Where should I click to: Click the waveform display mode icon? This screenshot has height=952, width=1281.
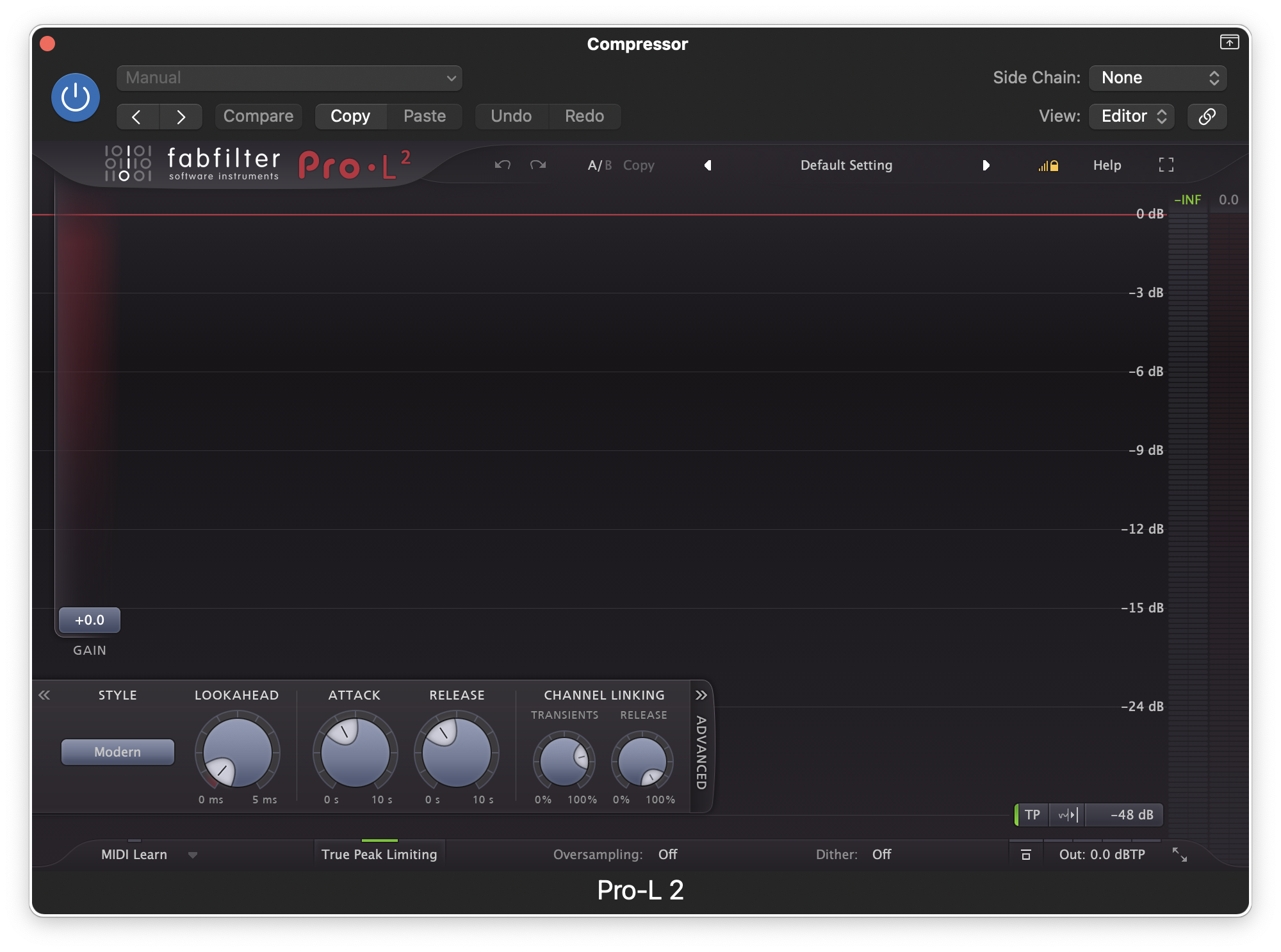tap(1068, 815)
